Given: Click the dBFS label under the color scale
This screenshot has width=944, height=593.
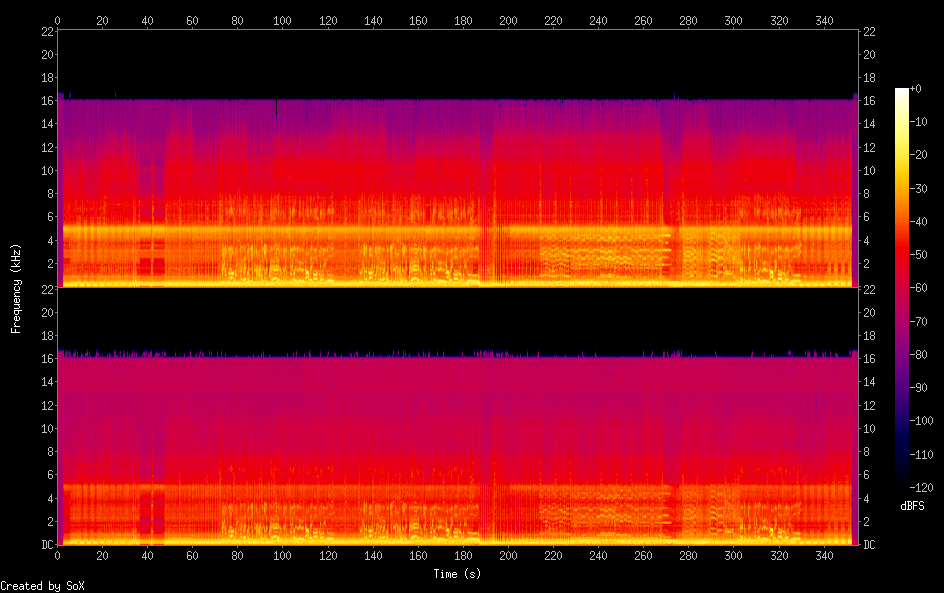Looking at the screenshot, I should click(912, 507).
